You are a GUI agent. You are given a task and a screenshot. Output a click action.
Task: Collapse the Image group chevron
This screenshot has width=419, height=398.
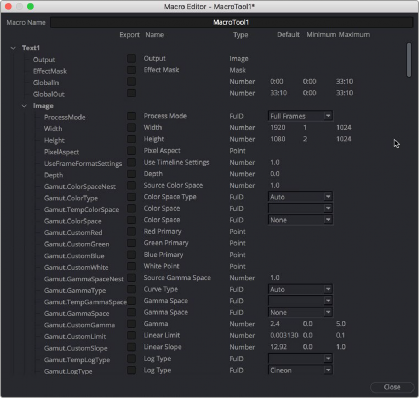point(24,106)
